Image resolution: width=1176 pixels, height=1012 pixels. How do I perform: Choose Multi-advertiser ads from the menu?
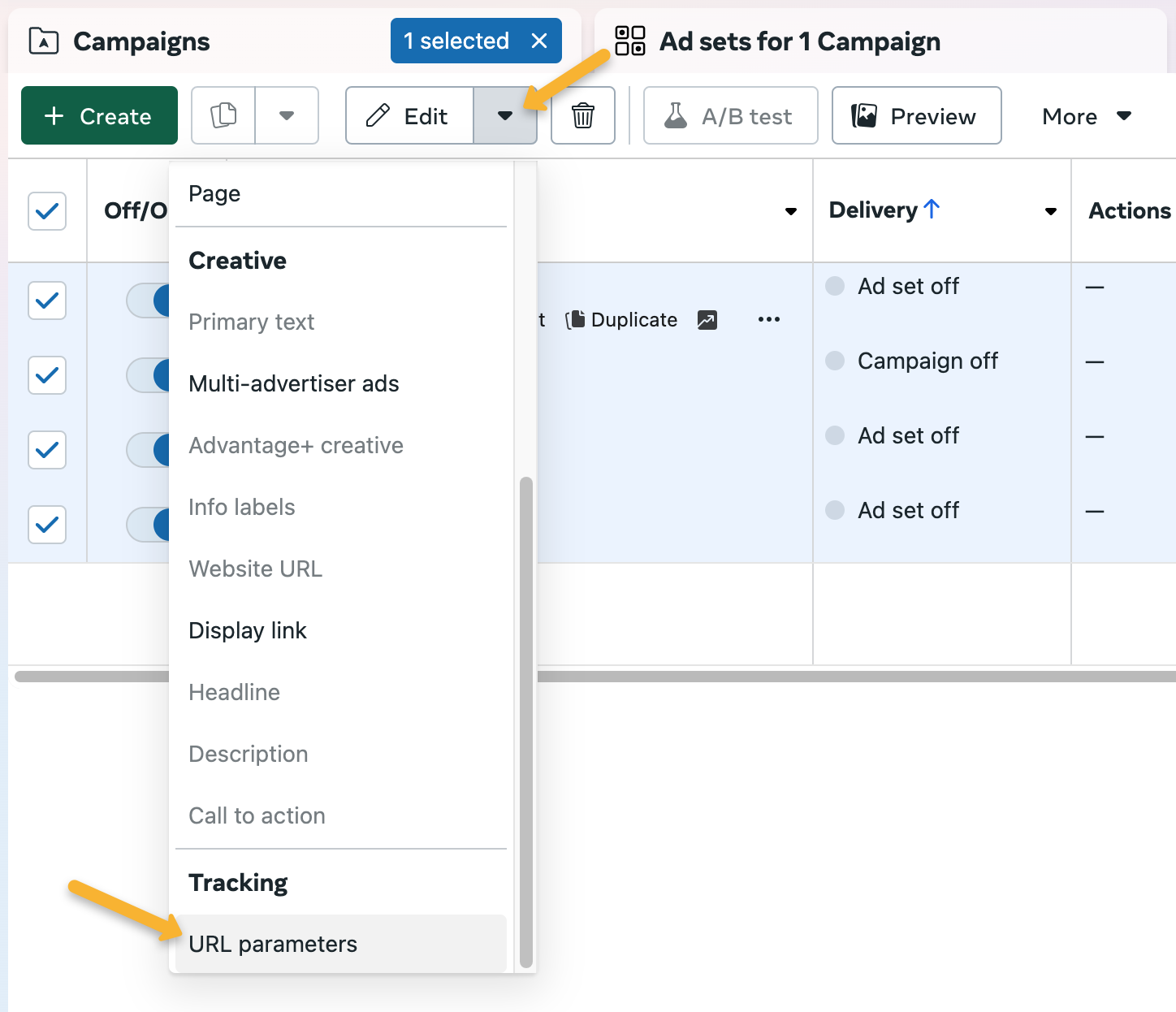pos(293,383)
